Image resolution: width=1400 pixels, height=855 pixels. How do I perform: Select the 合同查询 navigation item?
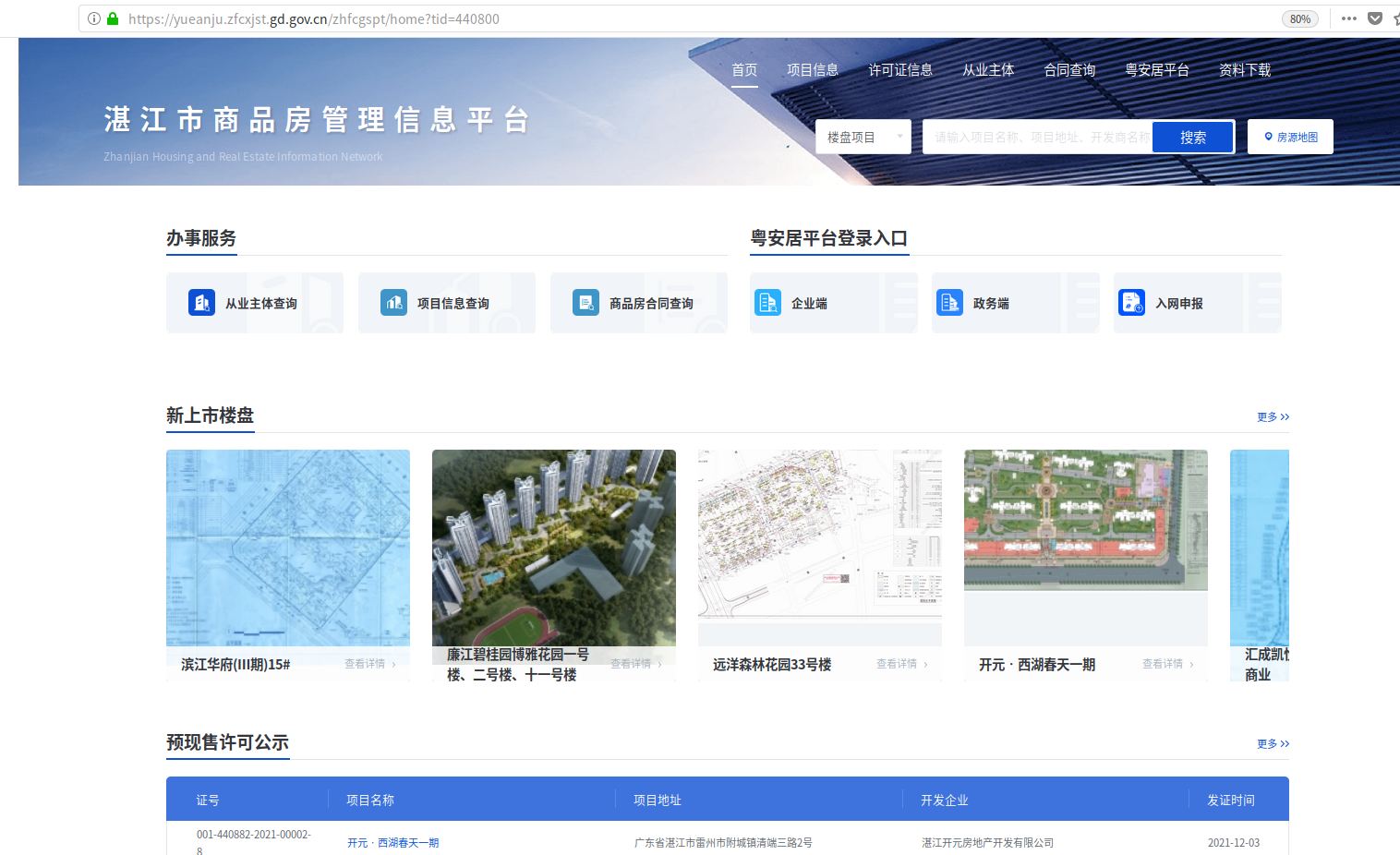[1068, 68]
